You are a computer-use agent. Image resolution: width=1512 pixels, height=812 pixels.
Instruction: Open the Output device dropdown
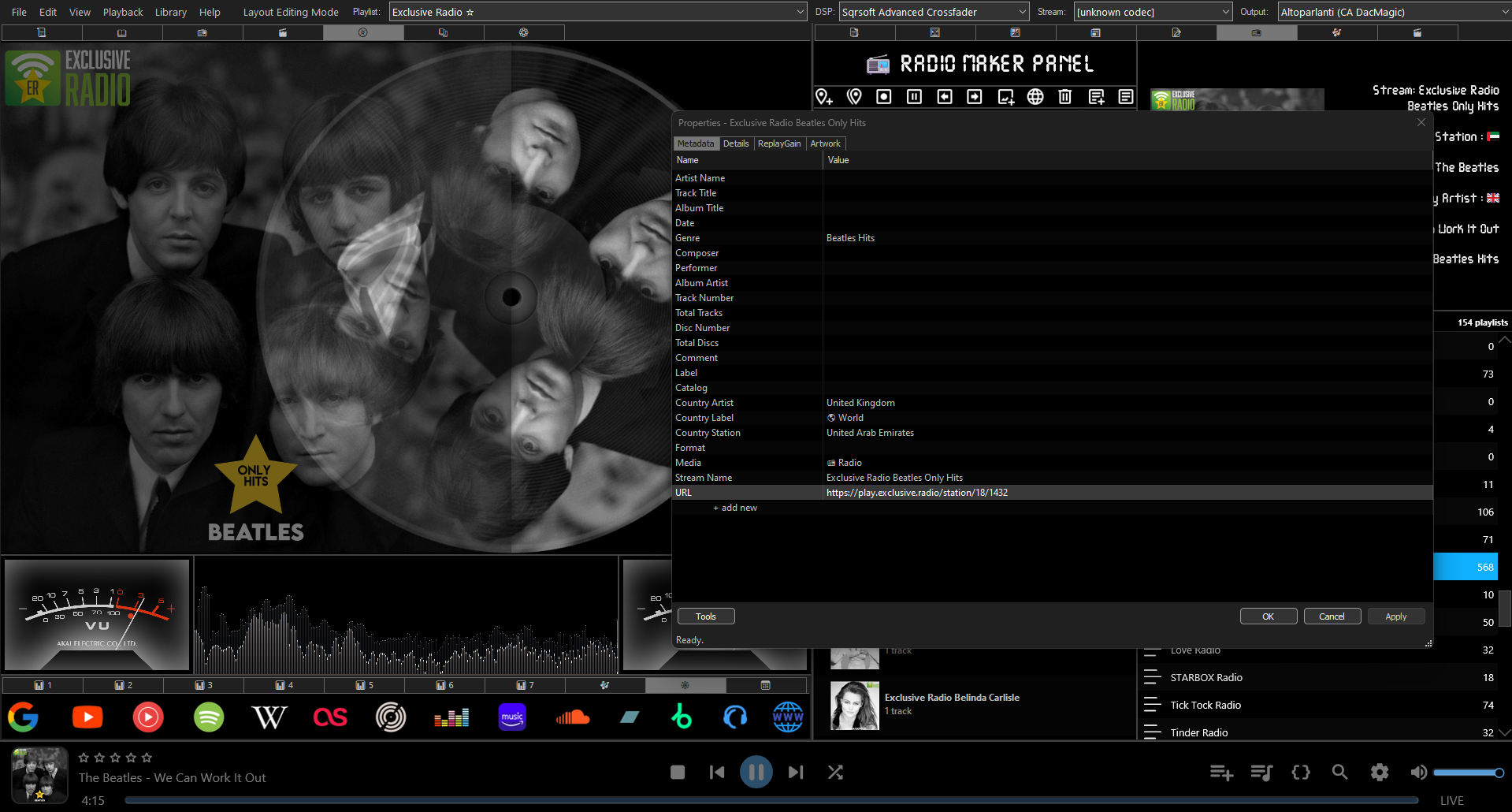pyautogui.click(x=1394, y=12)
